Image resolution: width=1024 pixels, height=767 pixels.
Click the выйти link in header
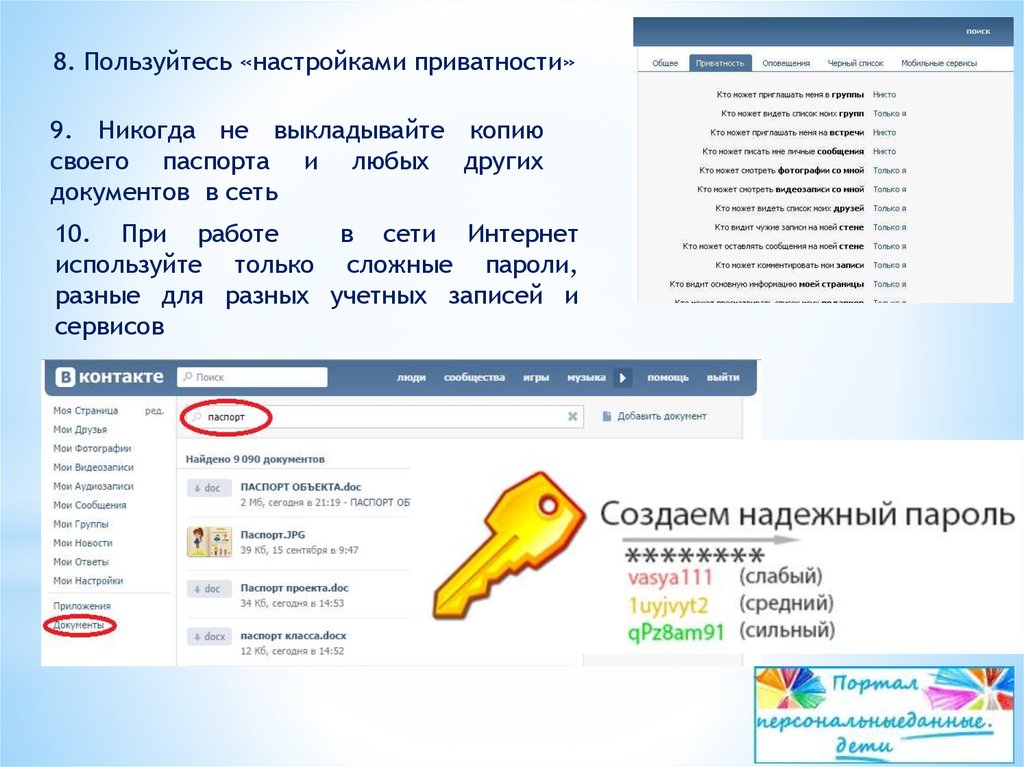(x=723, y=378)
